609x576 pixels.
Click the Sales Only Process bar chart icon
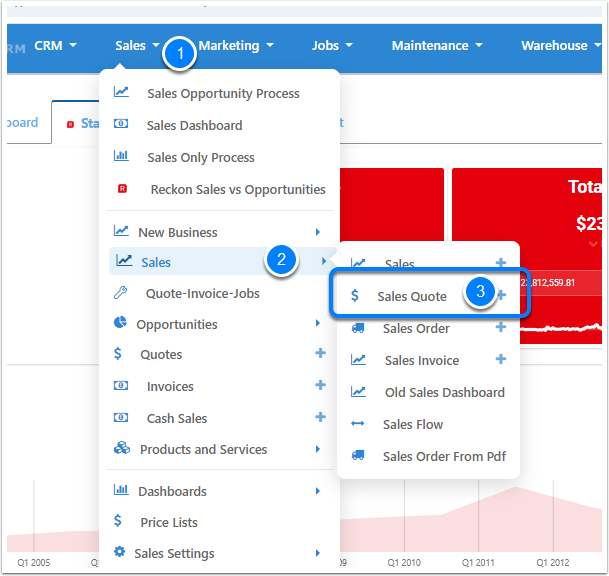tap(121, 156)
